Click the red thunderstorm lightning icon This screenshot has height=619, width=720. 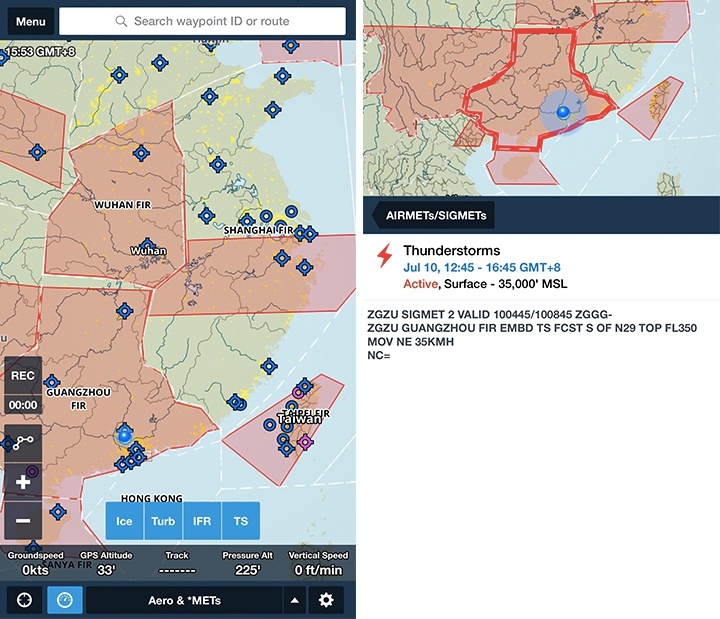(384, 255)
